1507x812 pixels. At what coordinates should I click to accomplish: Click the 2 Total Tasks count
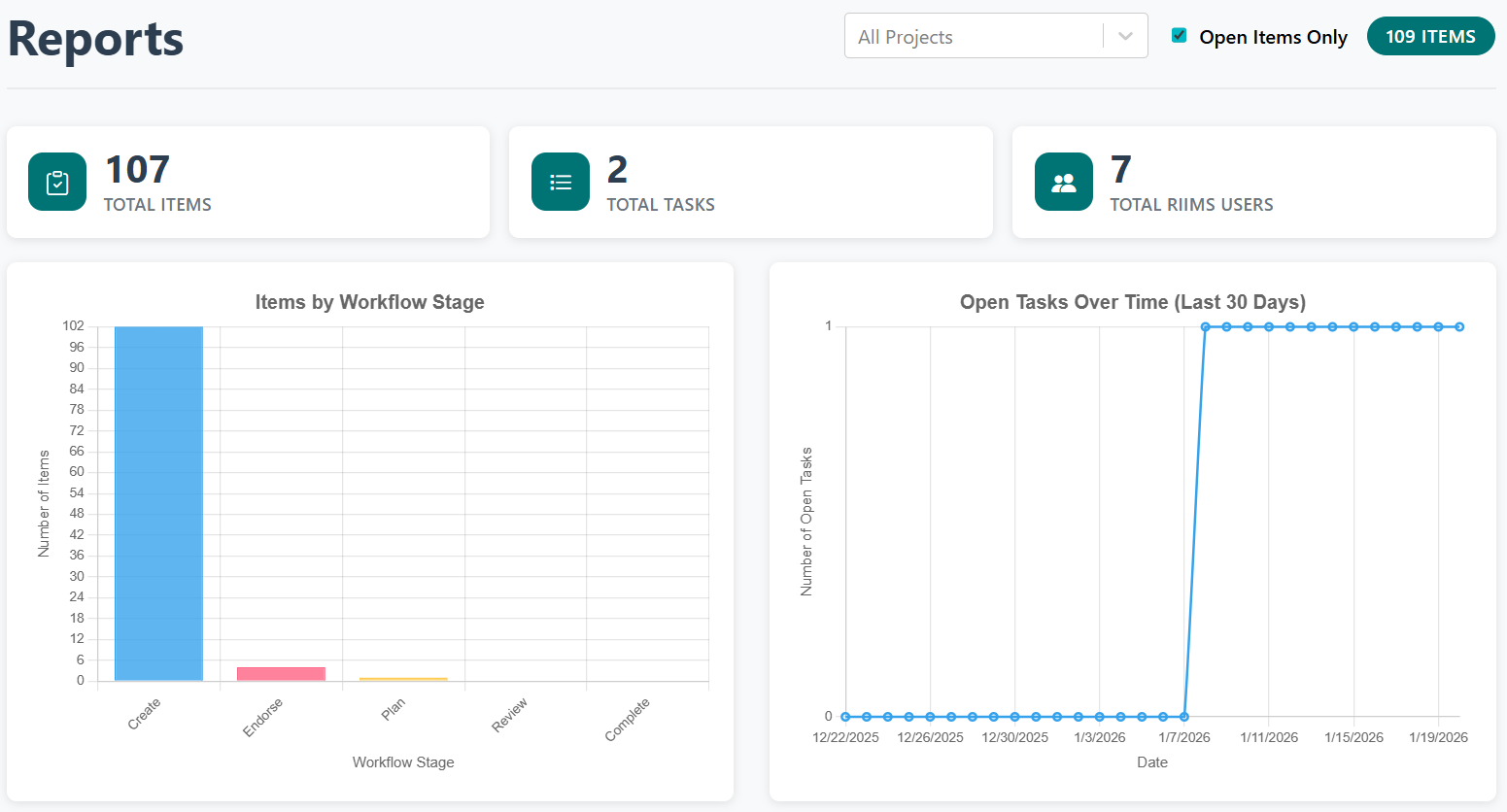[x=616, y=169]
